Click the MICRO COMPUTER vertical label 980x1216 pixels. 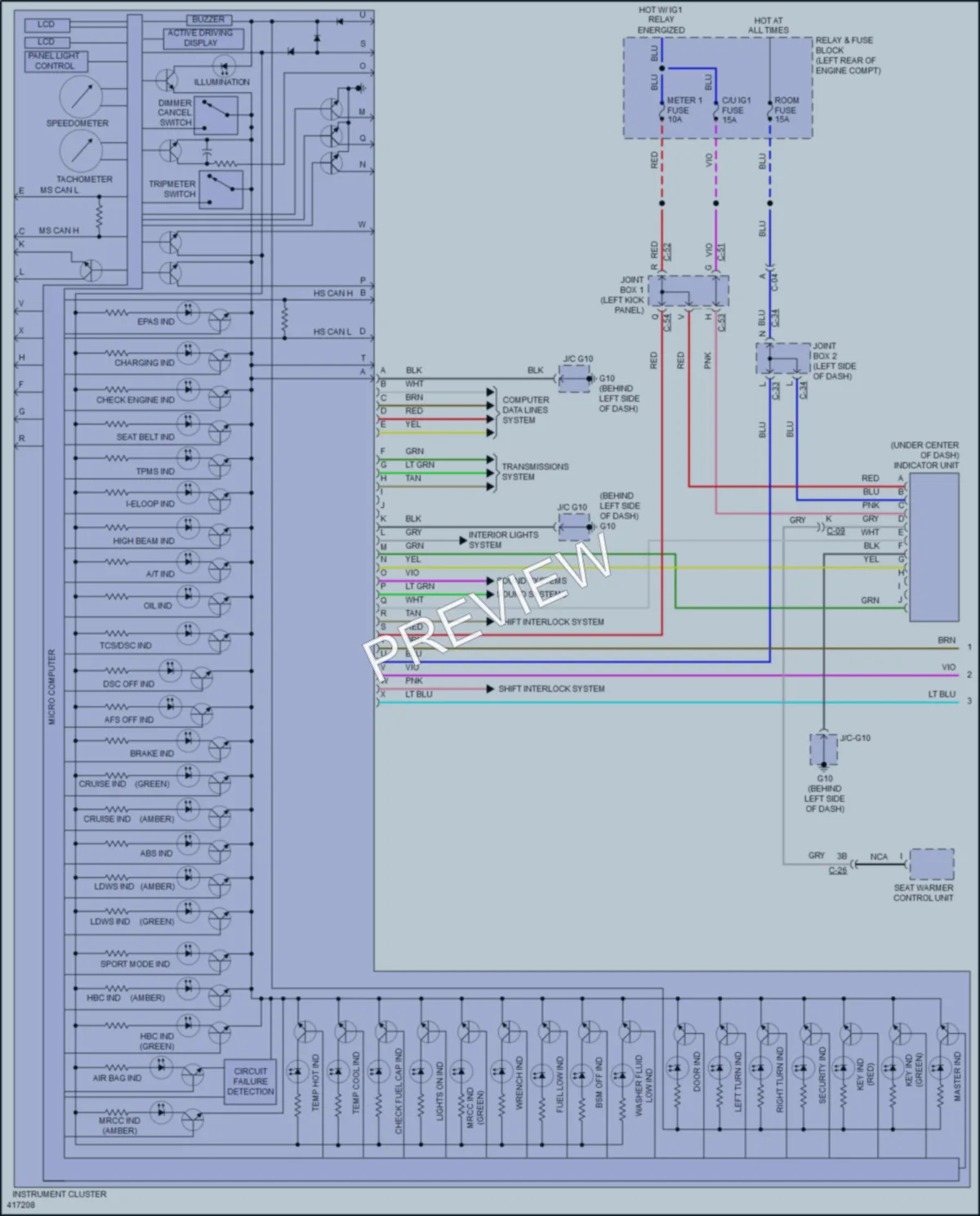click(x=51, y=688)
